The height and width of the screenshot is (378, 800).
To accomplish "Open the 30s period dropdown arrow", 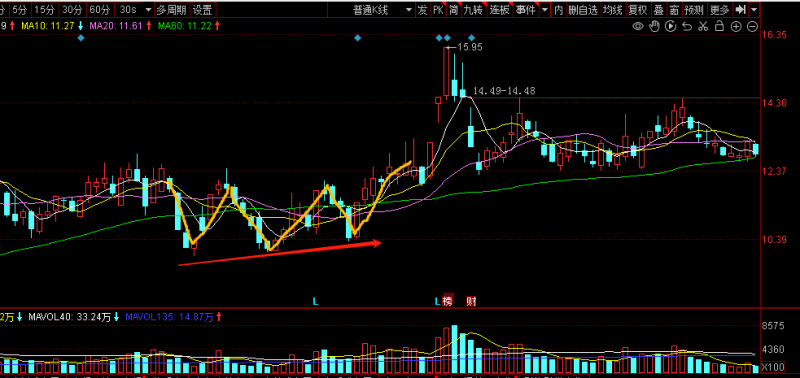I will pos(148,9).
